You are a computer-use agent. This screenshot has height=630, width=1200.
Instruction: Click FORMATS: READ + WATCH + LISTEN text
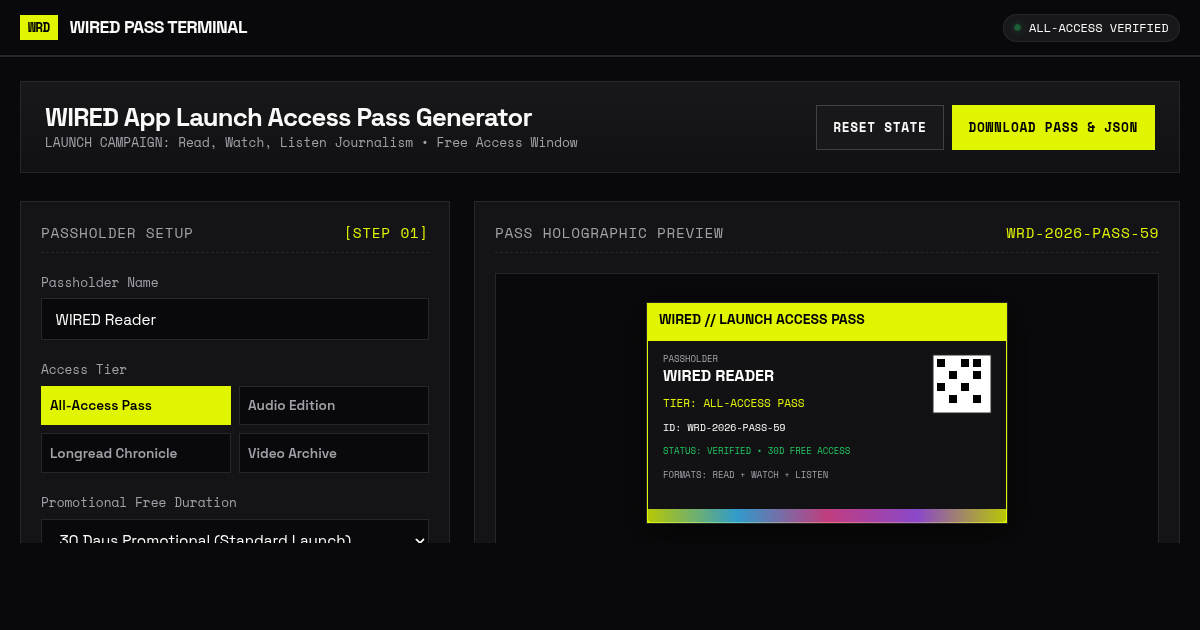click(x=745, y=475)
